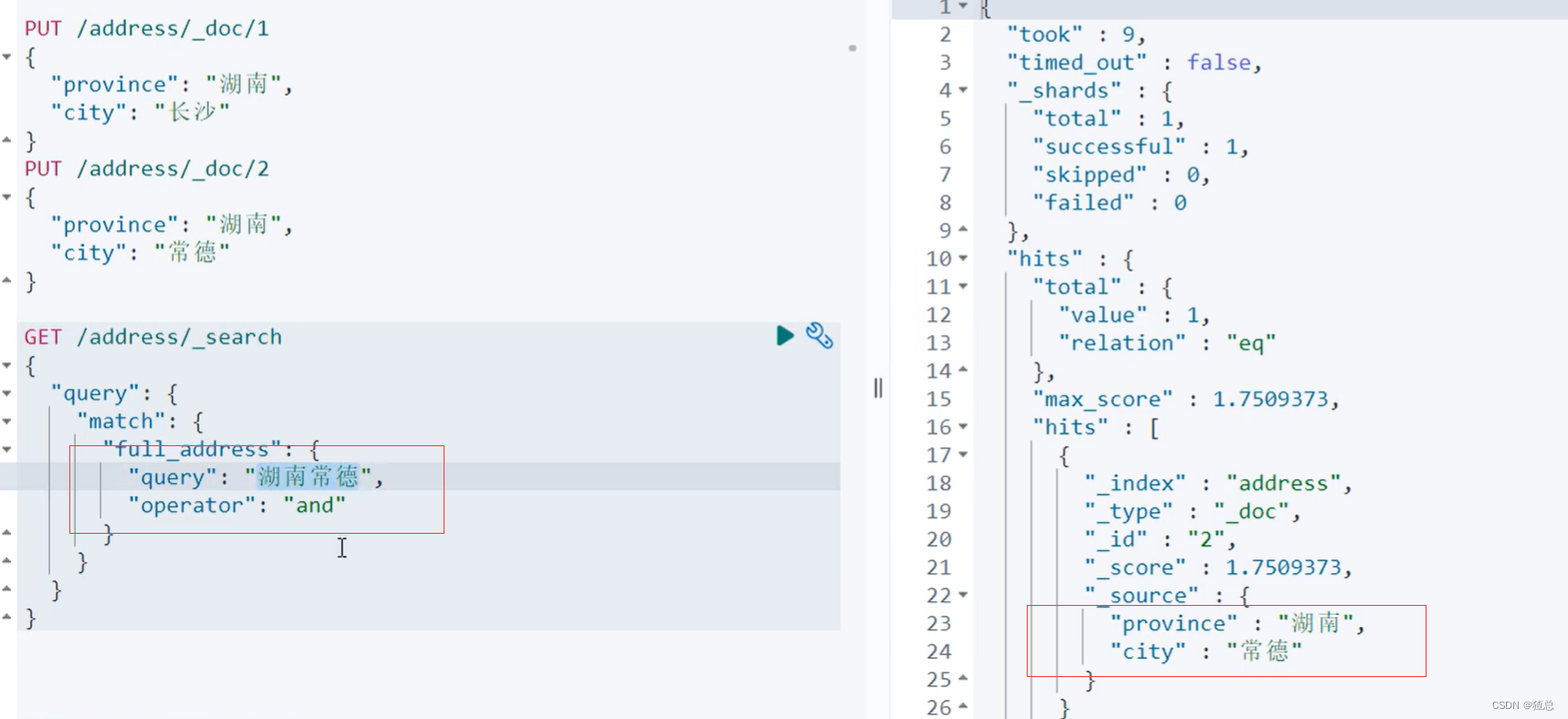Click the "successful" : 1 line

[x=1140, y=147]
